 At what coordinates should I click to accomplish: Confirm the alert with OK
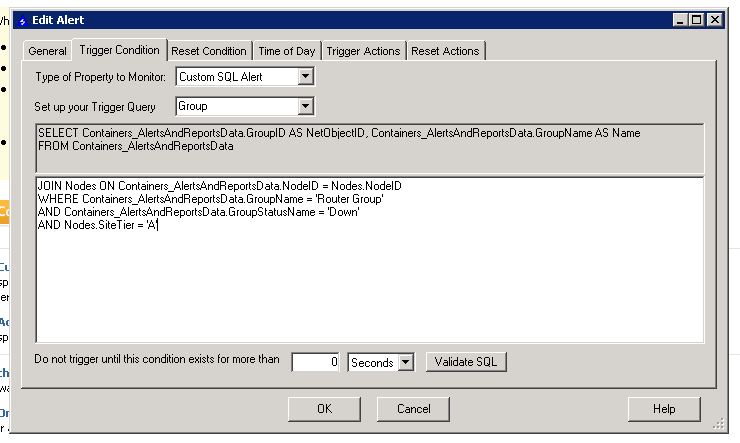(x=324, y=409)
